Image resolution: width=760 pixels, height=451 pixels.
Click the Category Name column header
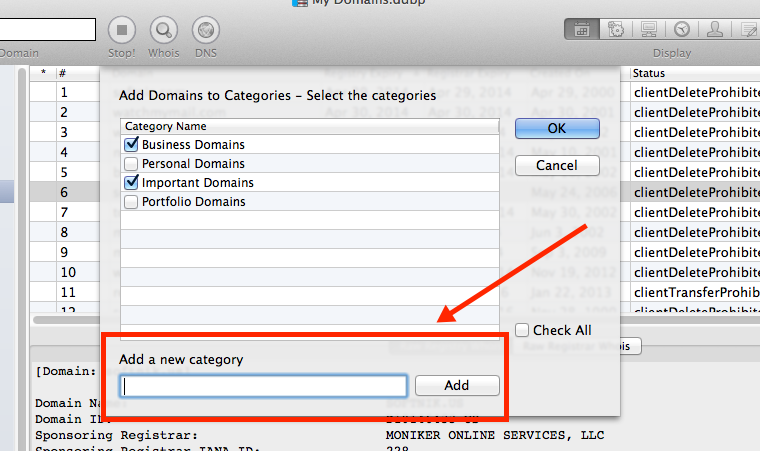[x=309, y=126]
